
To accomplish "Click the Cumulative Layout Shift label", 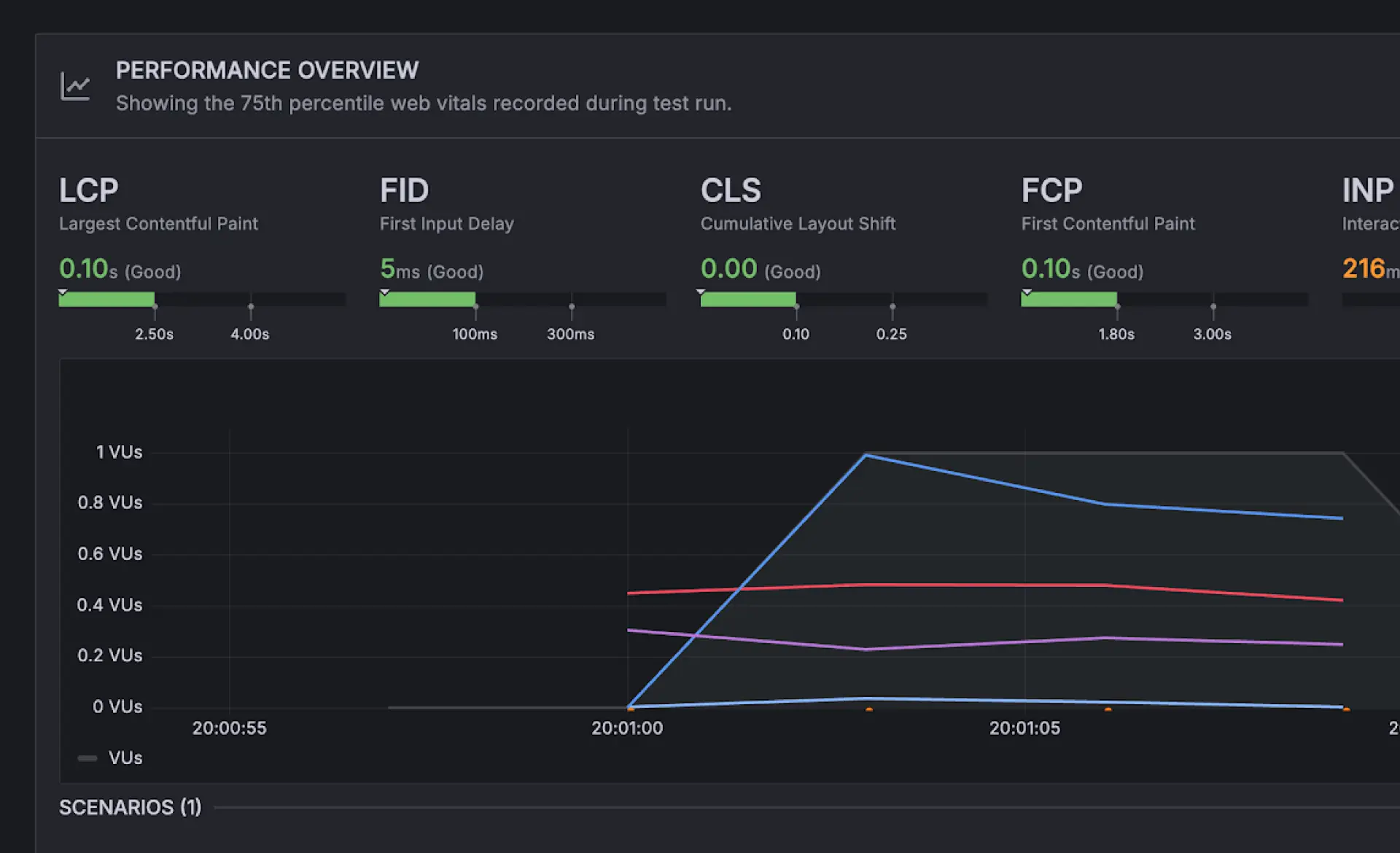I will (798, 224).
